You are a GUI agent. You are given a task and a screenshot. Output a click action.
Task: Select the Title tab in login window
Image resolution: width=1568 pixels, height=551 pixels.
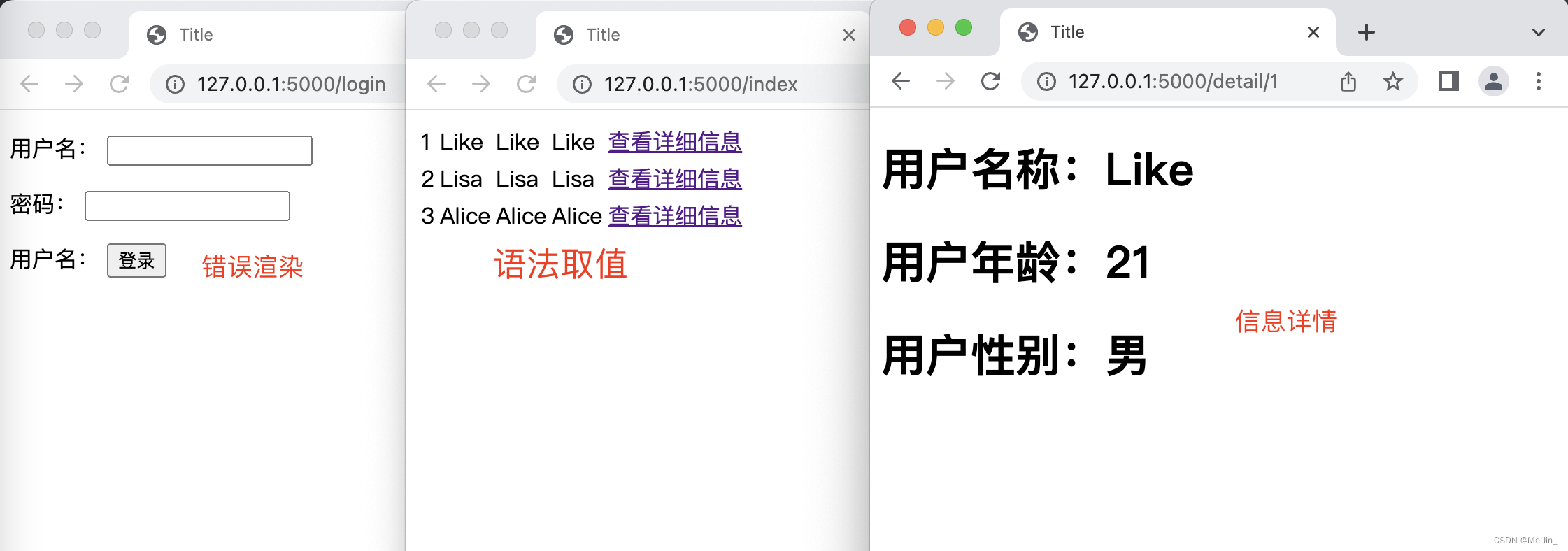[x=266, y=35]
